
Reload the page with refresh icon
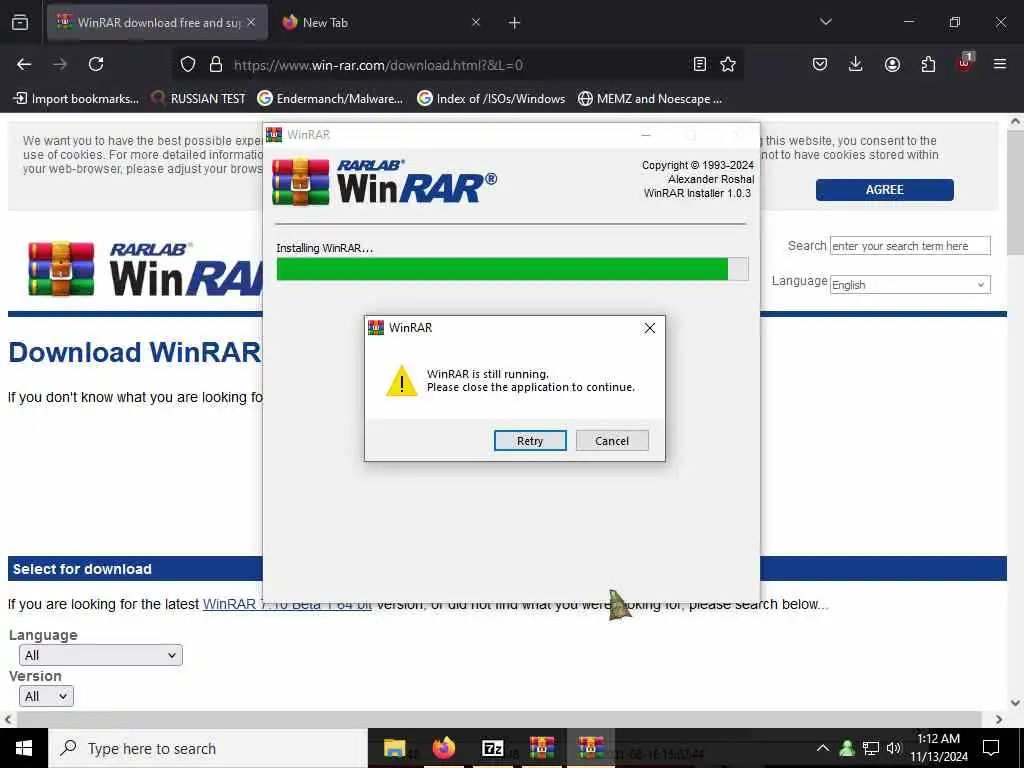[96, 64]
